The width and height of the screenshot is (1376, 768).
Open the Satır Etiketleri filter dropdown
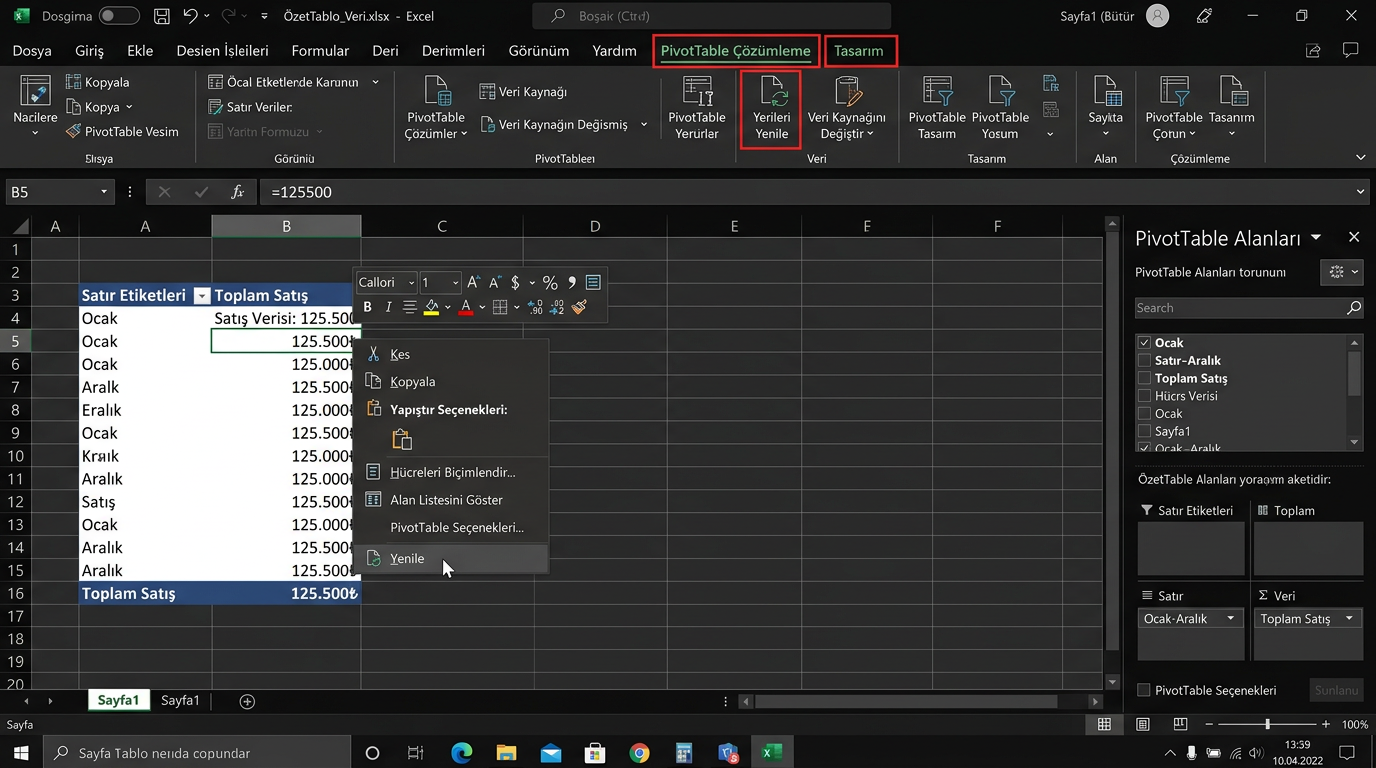tap(202, 296)
